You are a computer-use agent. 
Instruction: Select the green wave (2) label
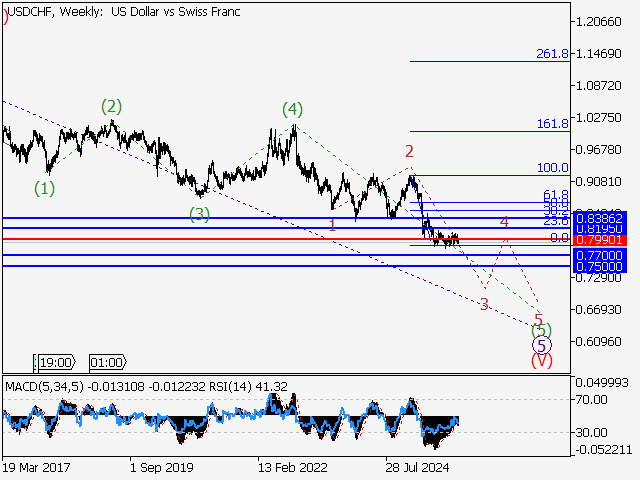click(110, 106)
